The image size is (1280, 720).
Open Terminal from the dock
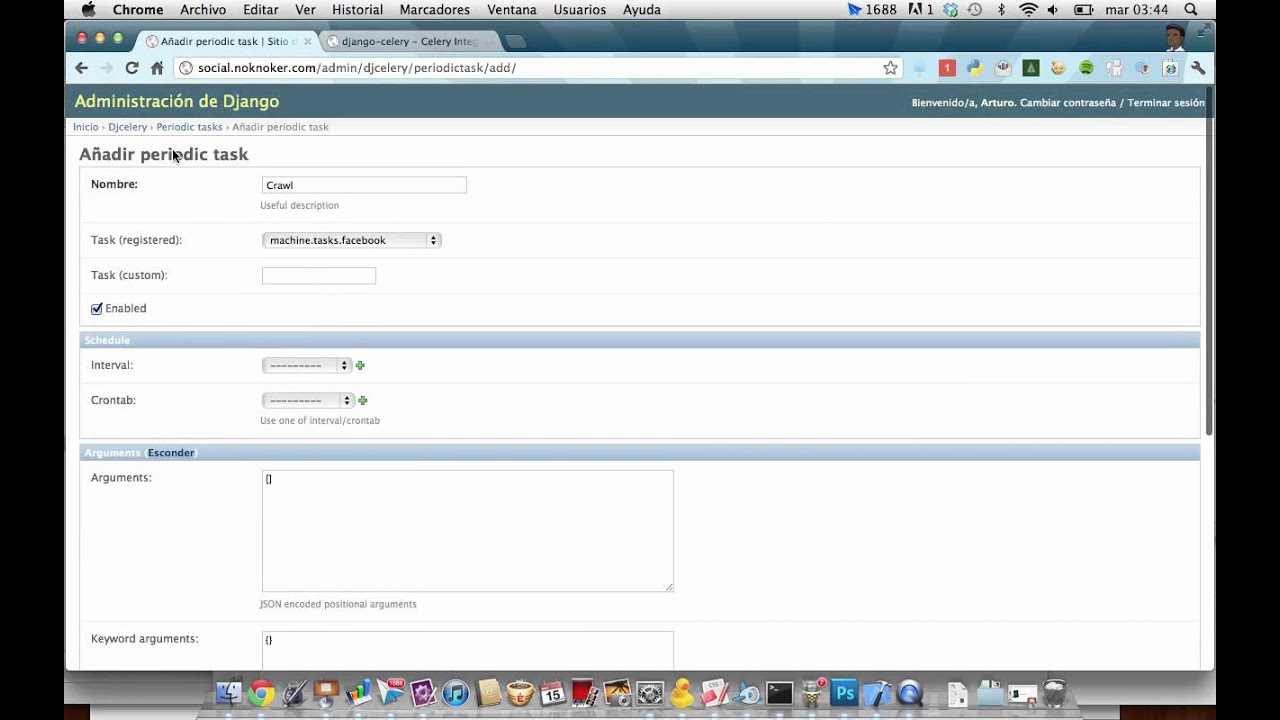tap(779, 693)
